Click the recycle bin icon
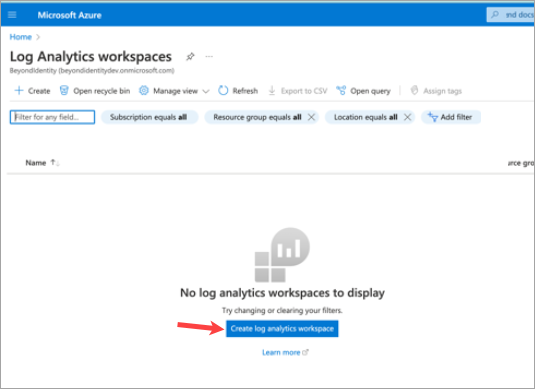 click(x=64, y=90)
